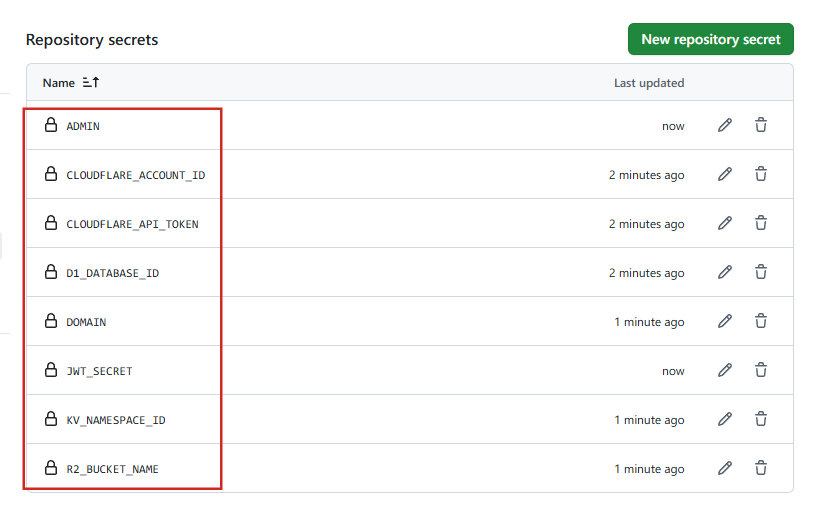Edit the JWT_SECRET secret
The height and width of the screenshot is (515, 824).
point(725,370)
